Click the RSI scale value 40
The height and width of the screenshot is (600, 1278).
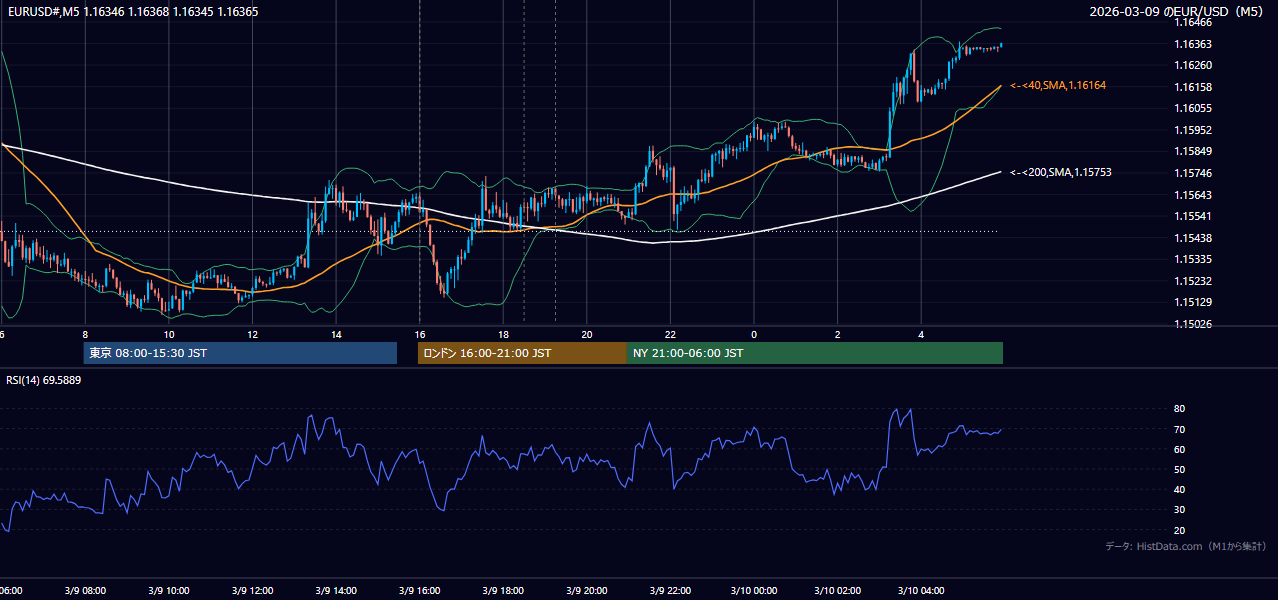1180,489
